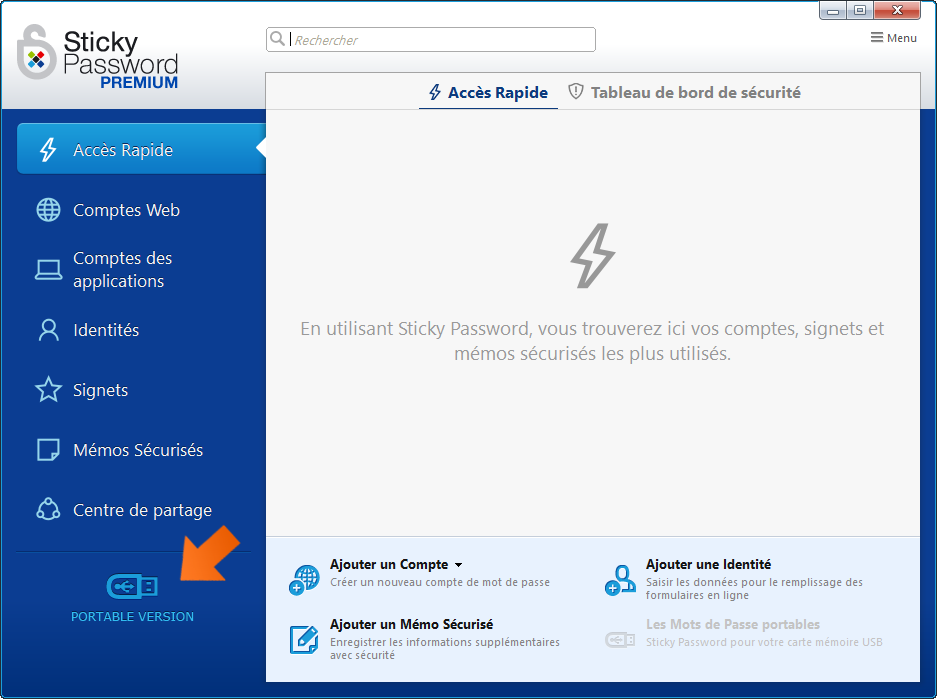Focus the Rechercher search field

click(430, 39)
